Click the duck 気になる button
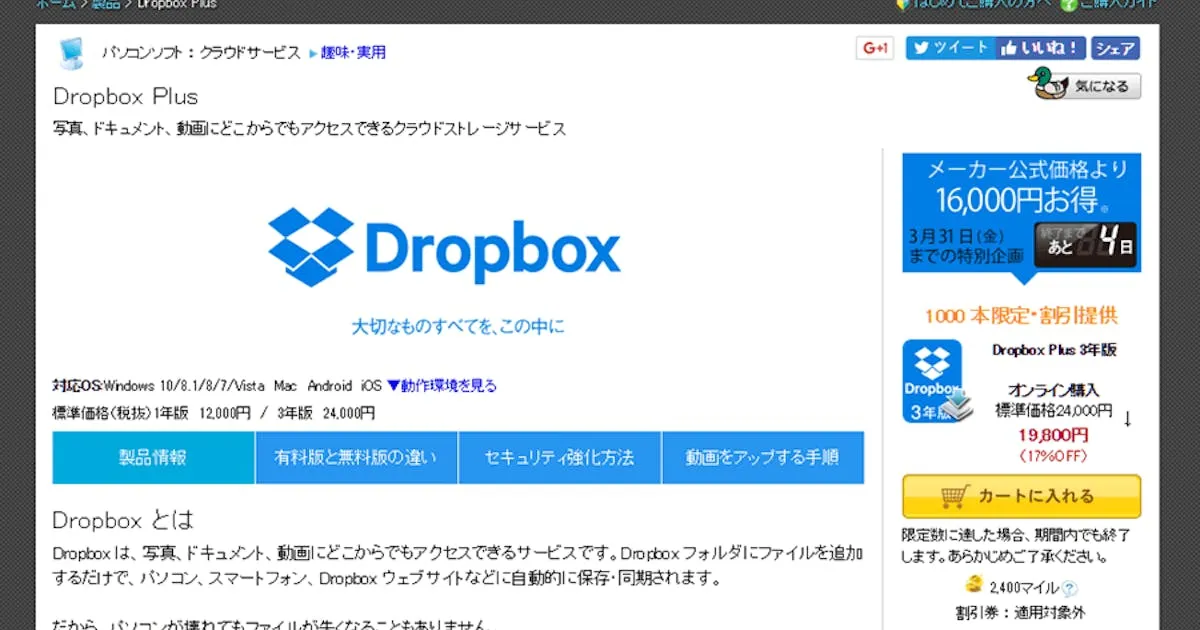Screen dimensions: 1200x630 1085,85
